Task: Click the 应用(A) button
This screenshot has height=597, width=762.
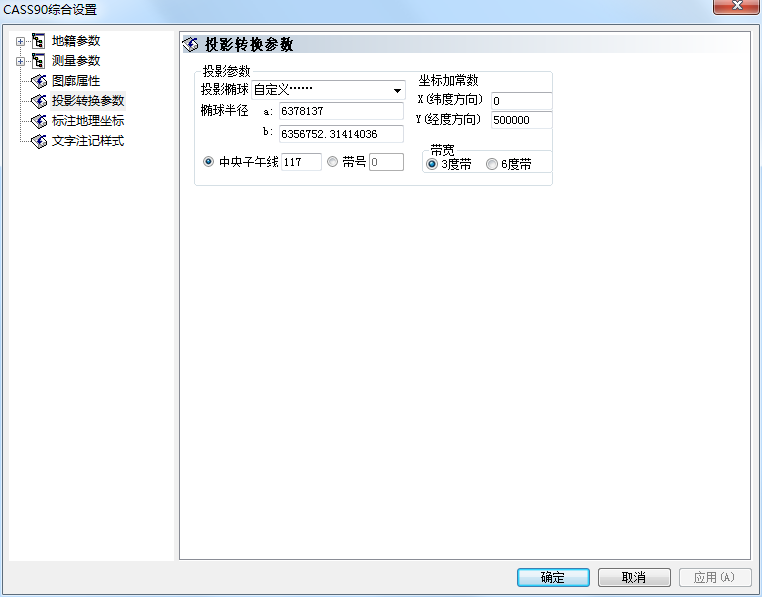Action: [x=714, y=578]
